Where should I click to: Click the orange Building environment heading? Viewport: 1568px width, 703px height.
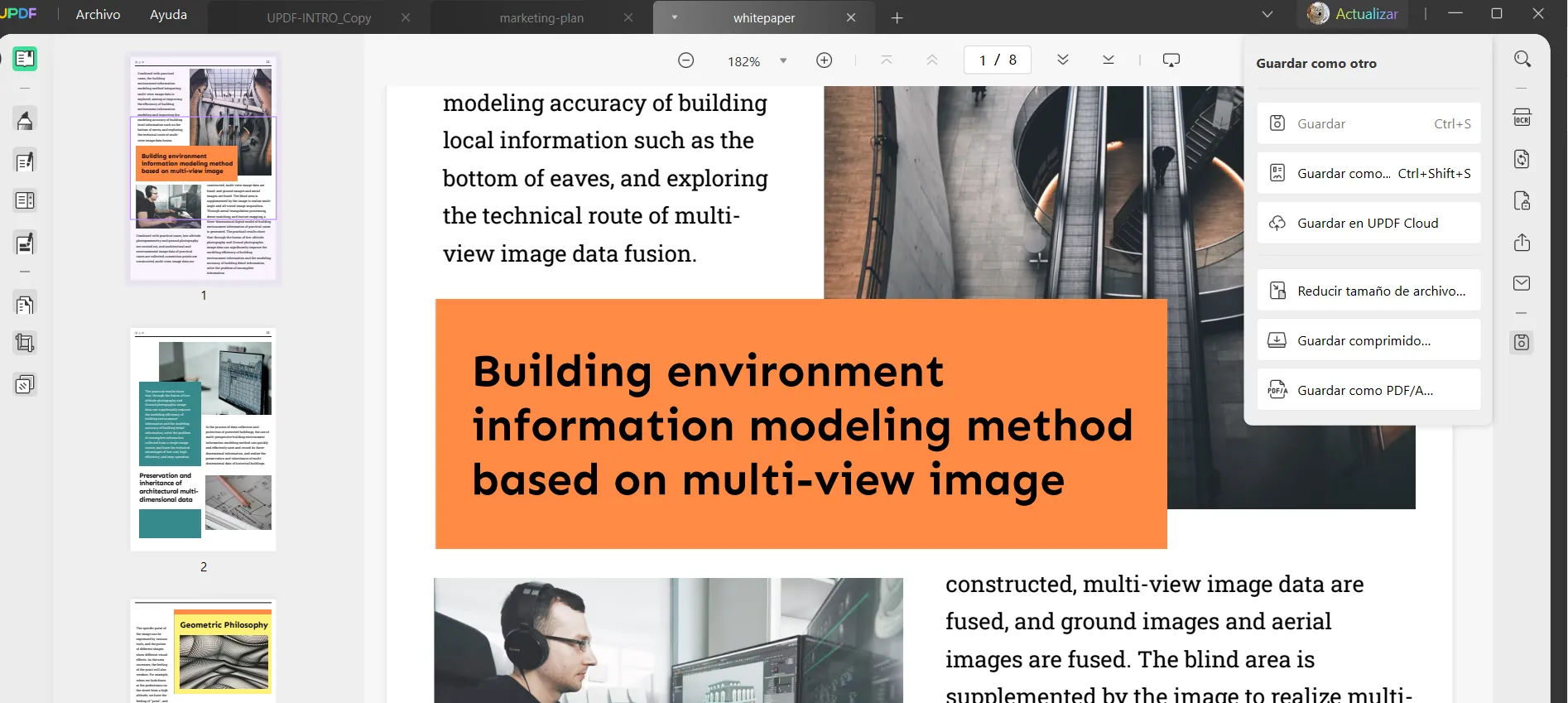pyautogui.click(x=801, y=424)
